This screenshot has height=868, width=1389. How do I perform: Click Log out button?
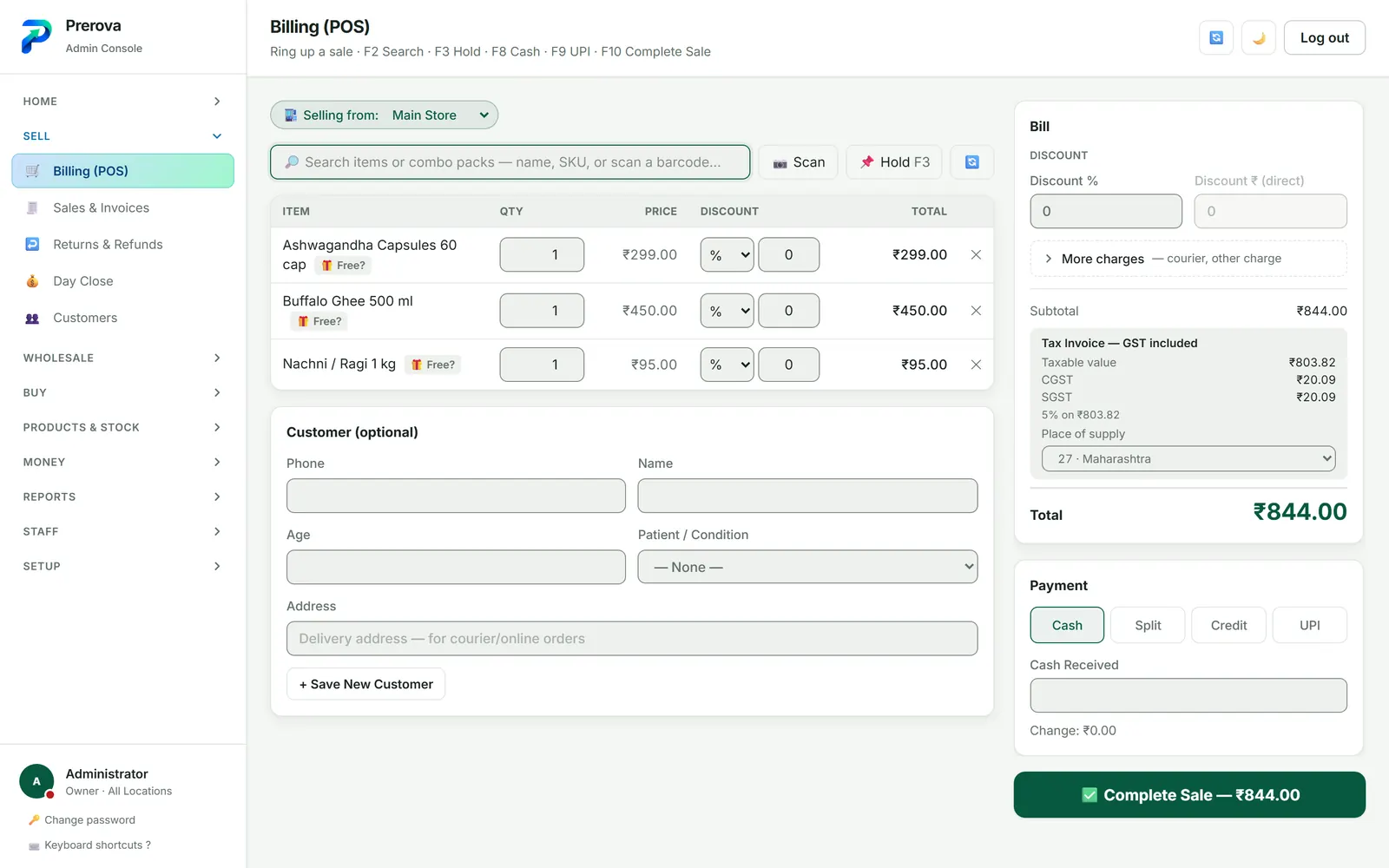1325,38
